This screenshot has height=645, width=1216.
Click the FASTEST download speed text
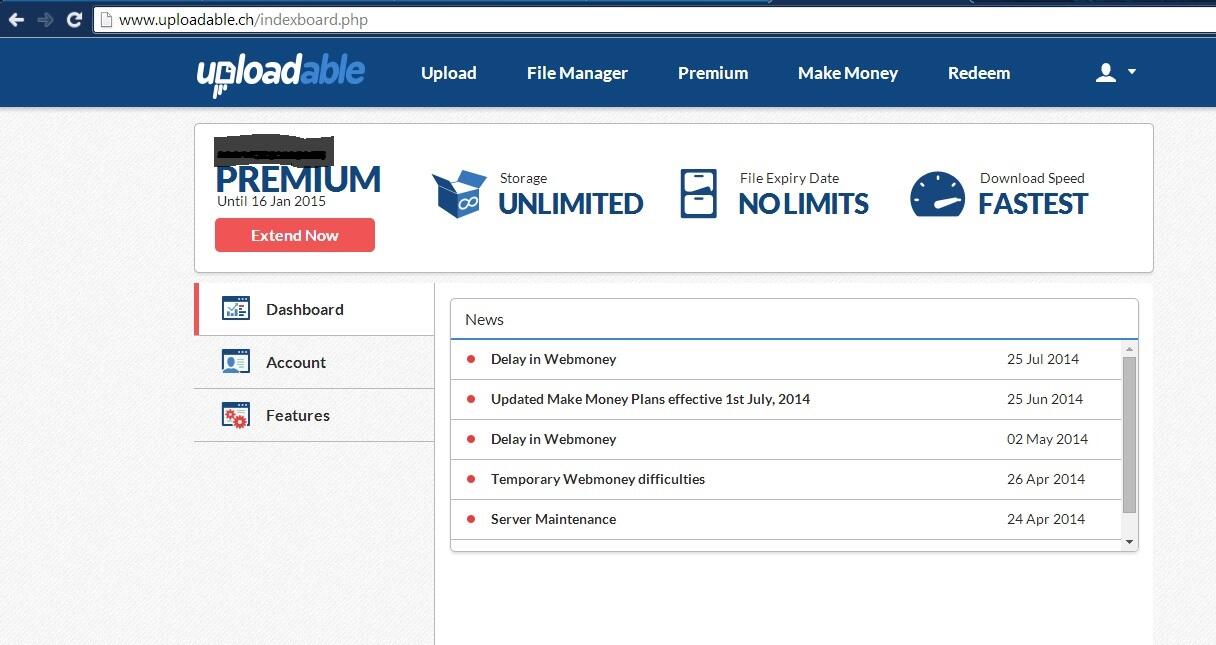(x=1033, y=204)
